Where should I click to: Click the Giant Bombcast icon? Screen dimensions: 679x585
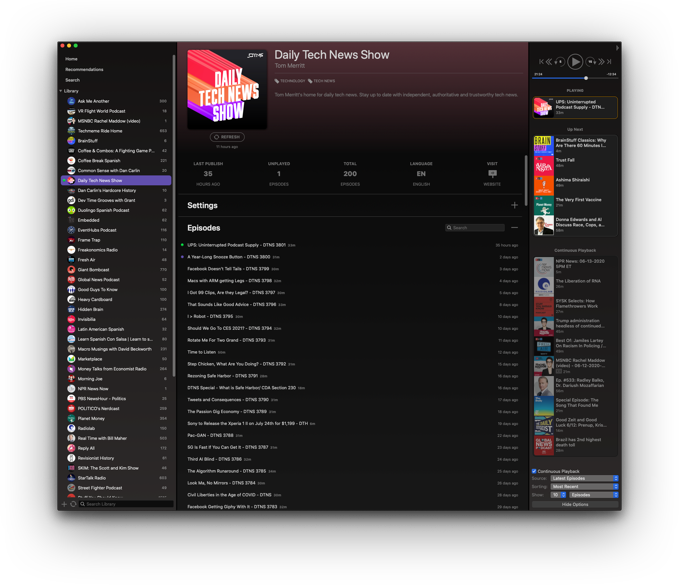[71, 270]
